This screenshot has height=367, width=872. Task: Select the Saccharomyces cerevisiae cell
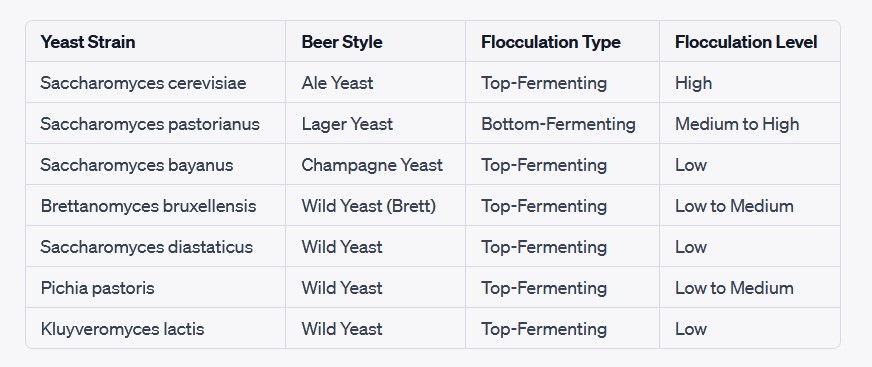coord(156,82)
